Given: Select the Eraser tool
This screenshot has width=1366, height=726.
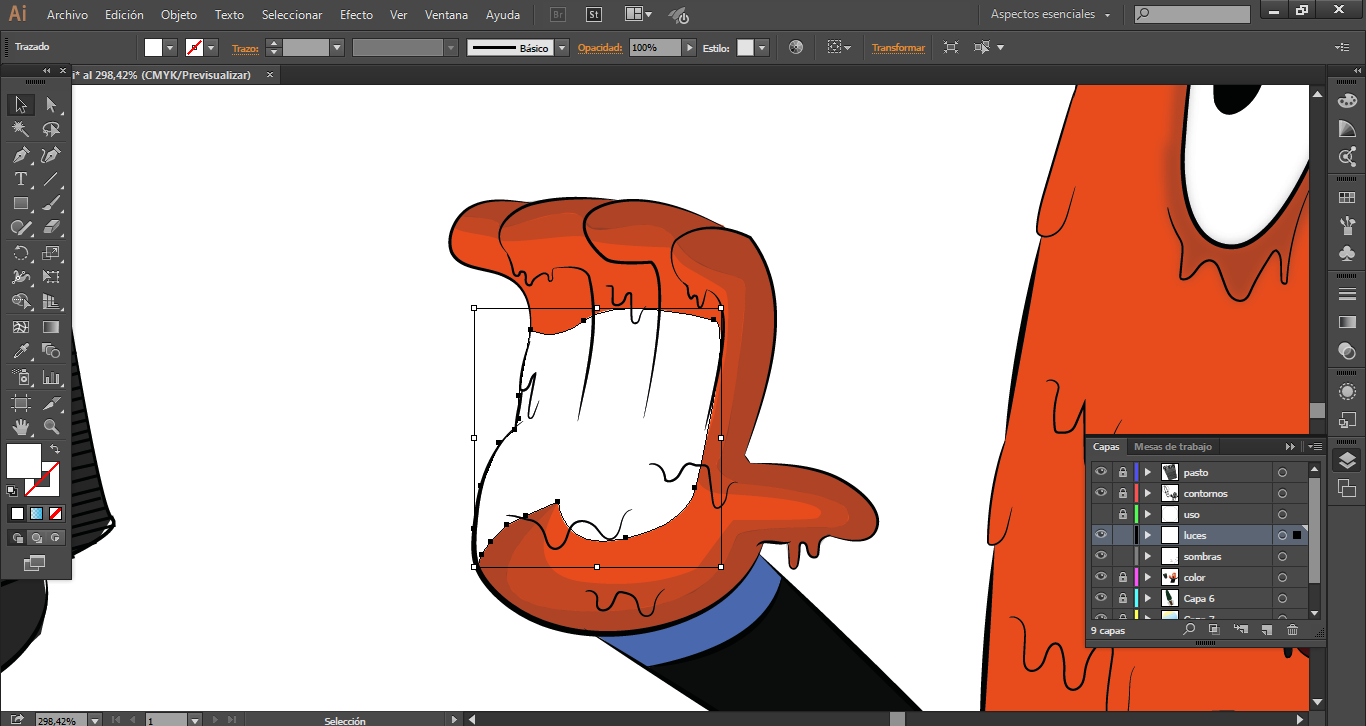Looking at the screenshot, I should [x=51, y=228].
